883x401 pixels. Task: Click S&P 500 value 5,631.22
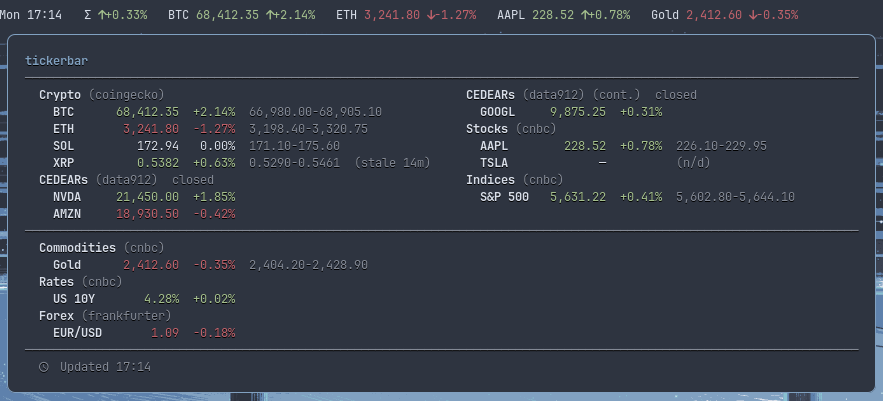pyautogui.click(x=578, y=197)
